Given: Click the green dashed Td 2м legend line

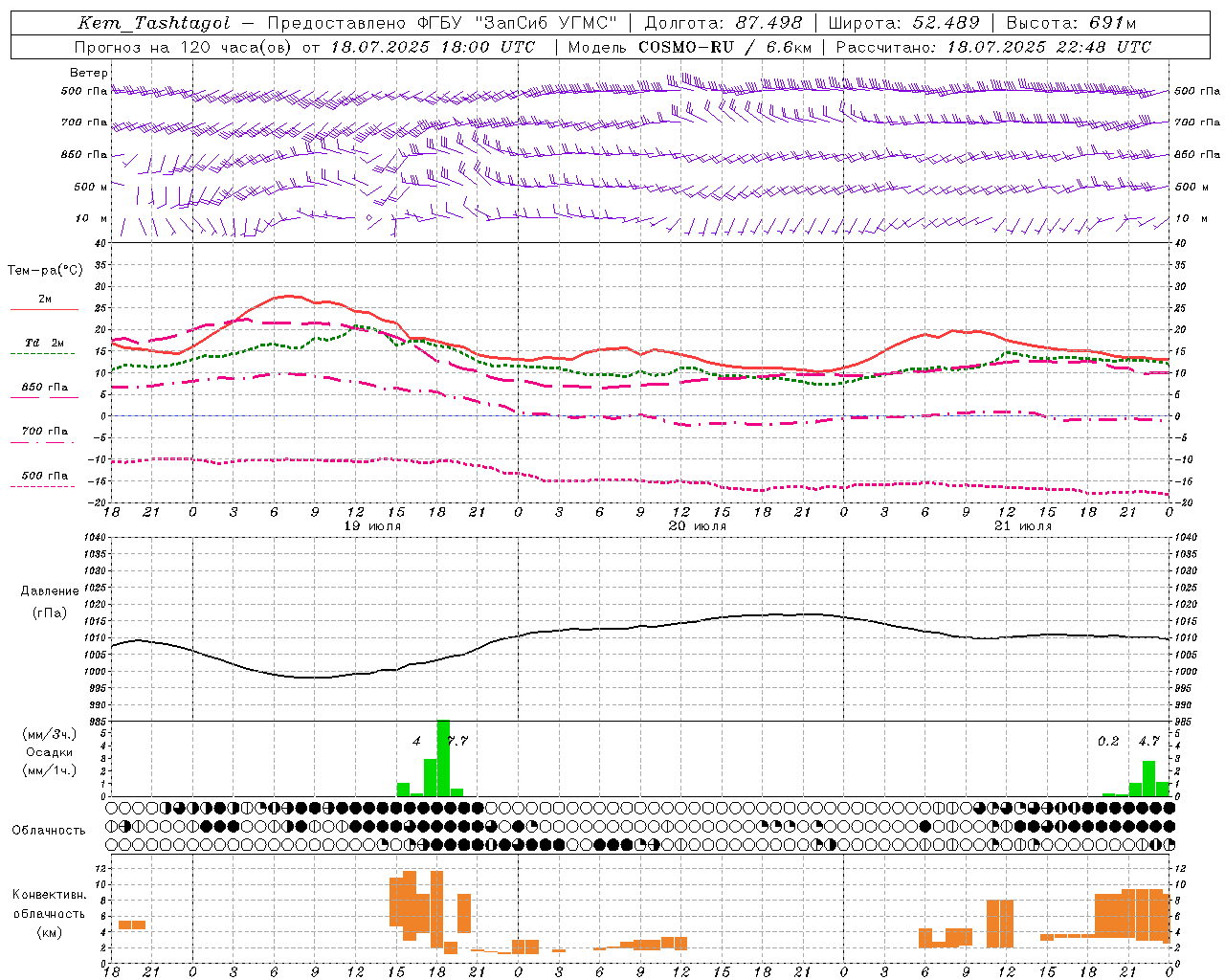Looking at the screenshot, I should [x=42, y=354].
